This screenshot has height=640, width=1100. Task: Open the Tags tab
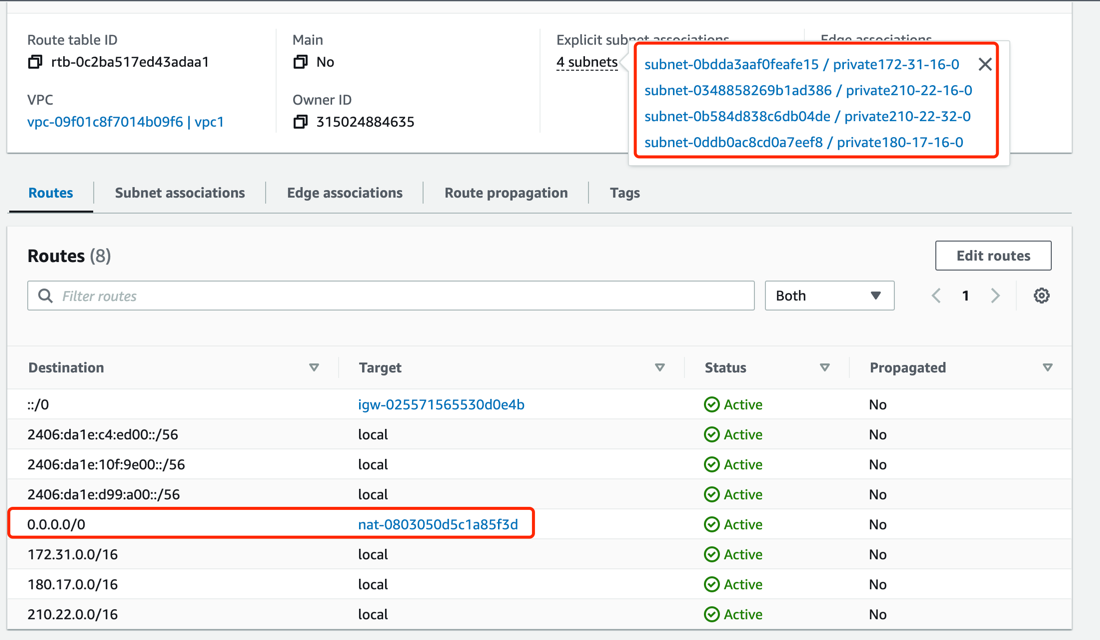[624, 192]
